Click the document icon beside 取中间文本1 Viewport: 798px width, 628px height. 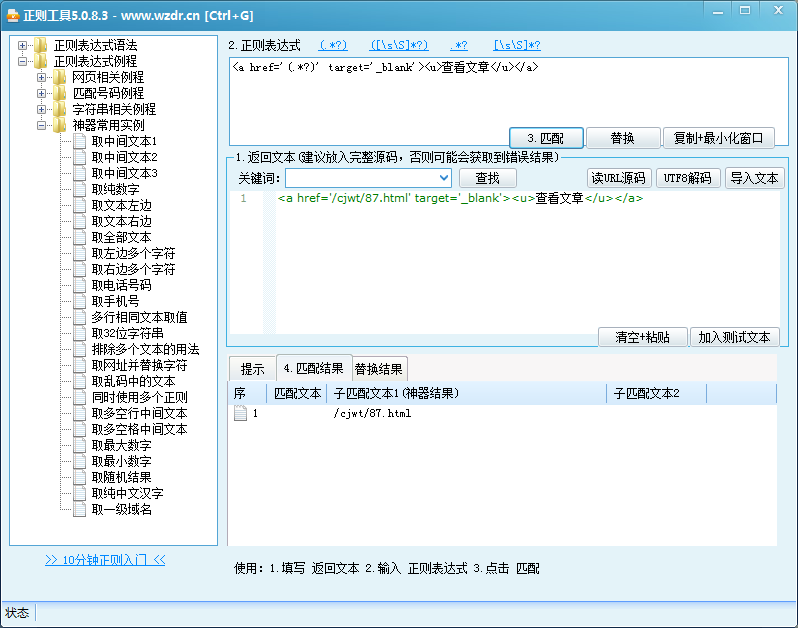click(x=79, y=141)
